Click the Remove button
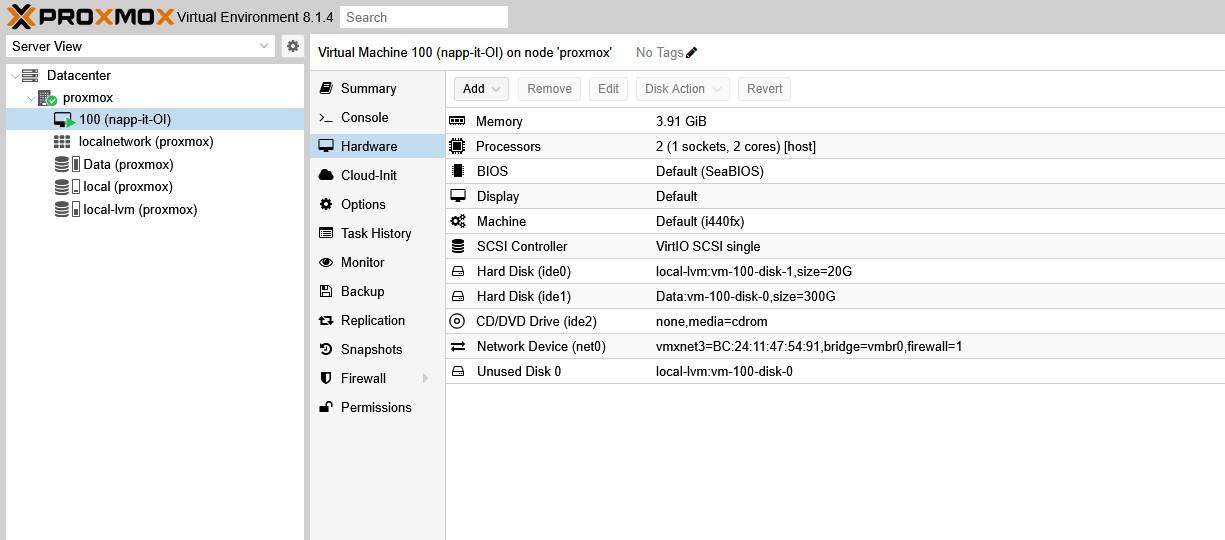 549,89
